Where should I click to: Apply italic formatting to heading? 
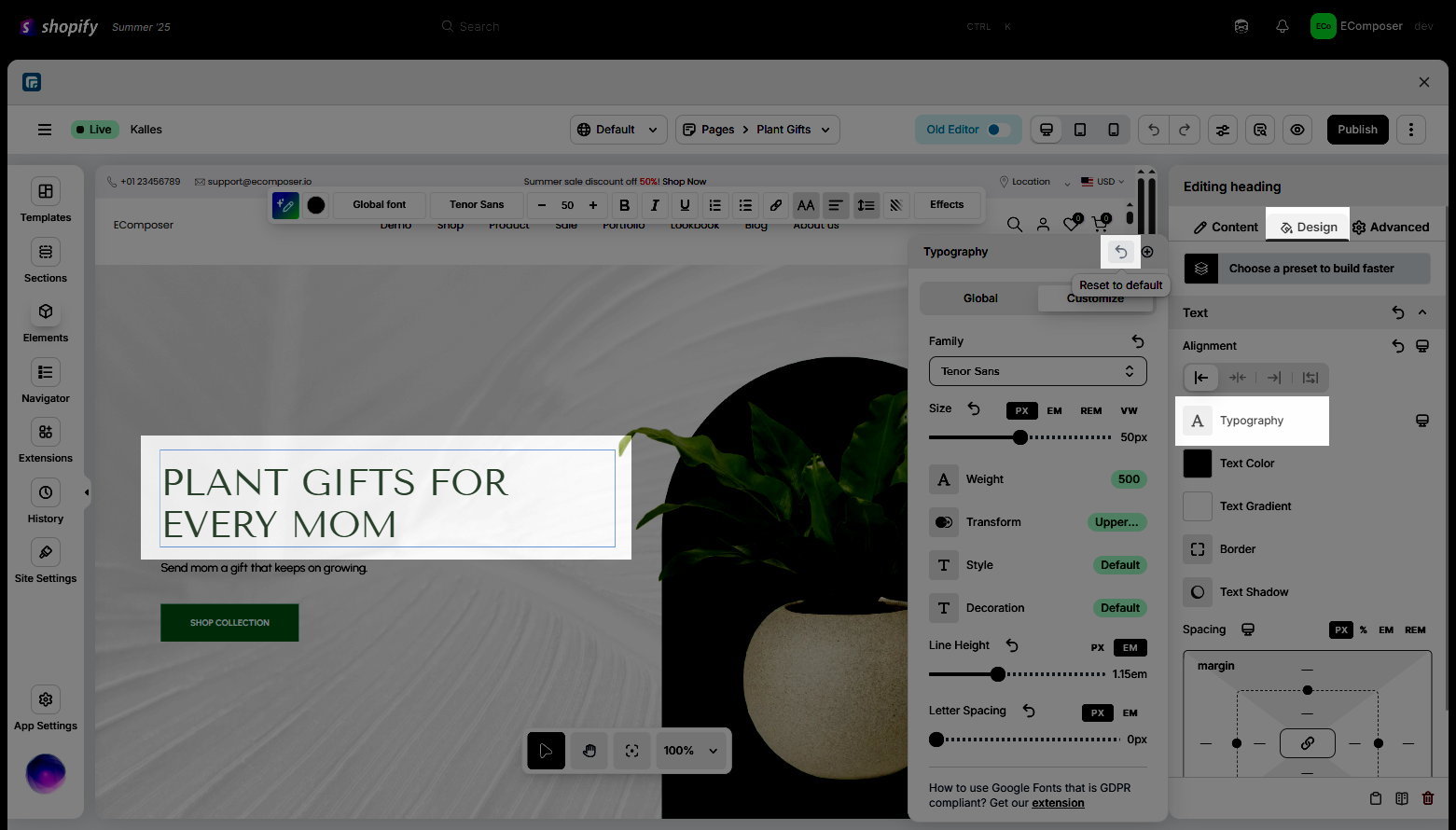[x=655, y=205]
